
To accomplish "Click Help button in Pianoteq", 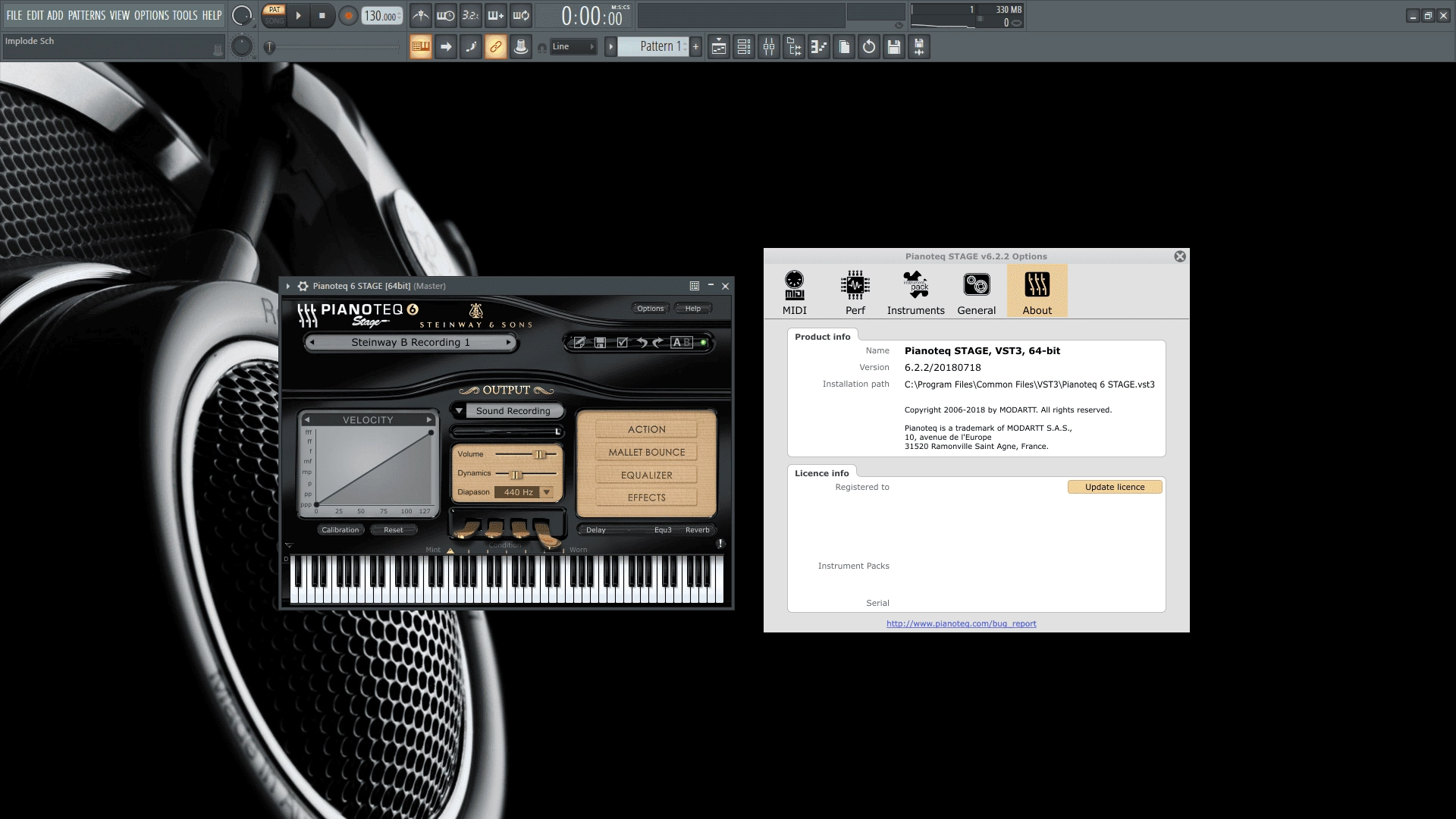I will tap(693, 309).
